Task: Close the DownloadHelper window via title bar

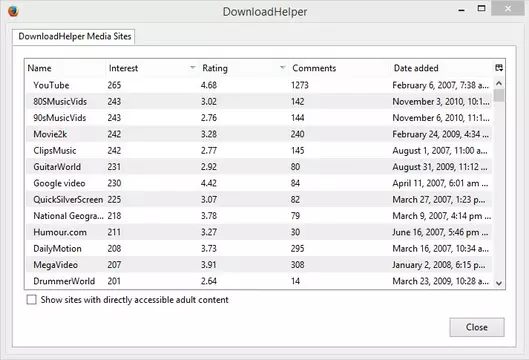Action: [508, 8]
